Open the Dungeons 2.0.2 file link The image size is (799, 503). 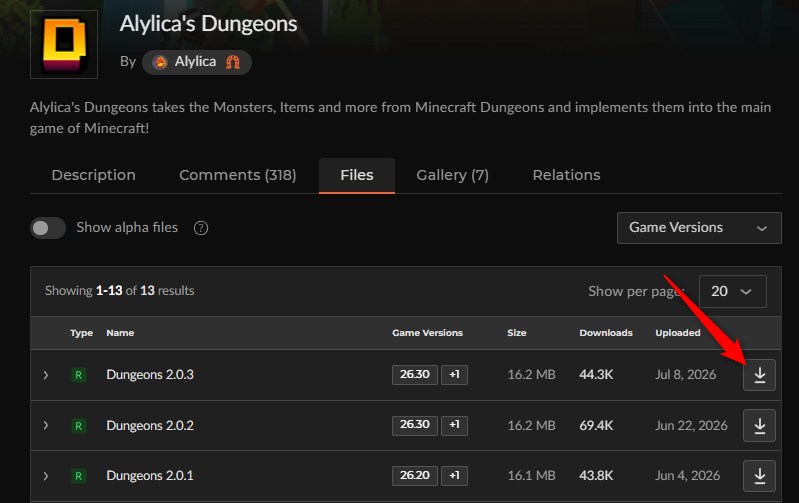click(150, 425)
